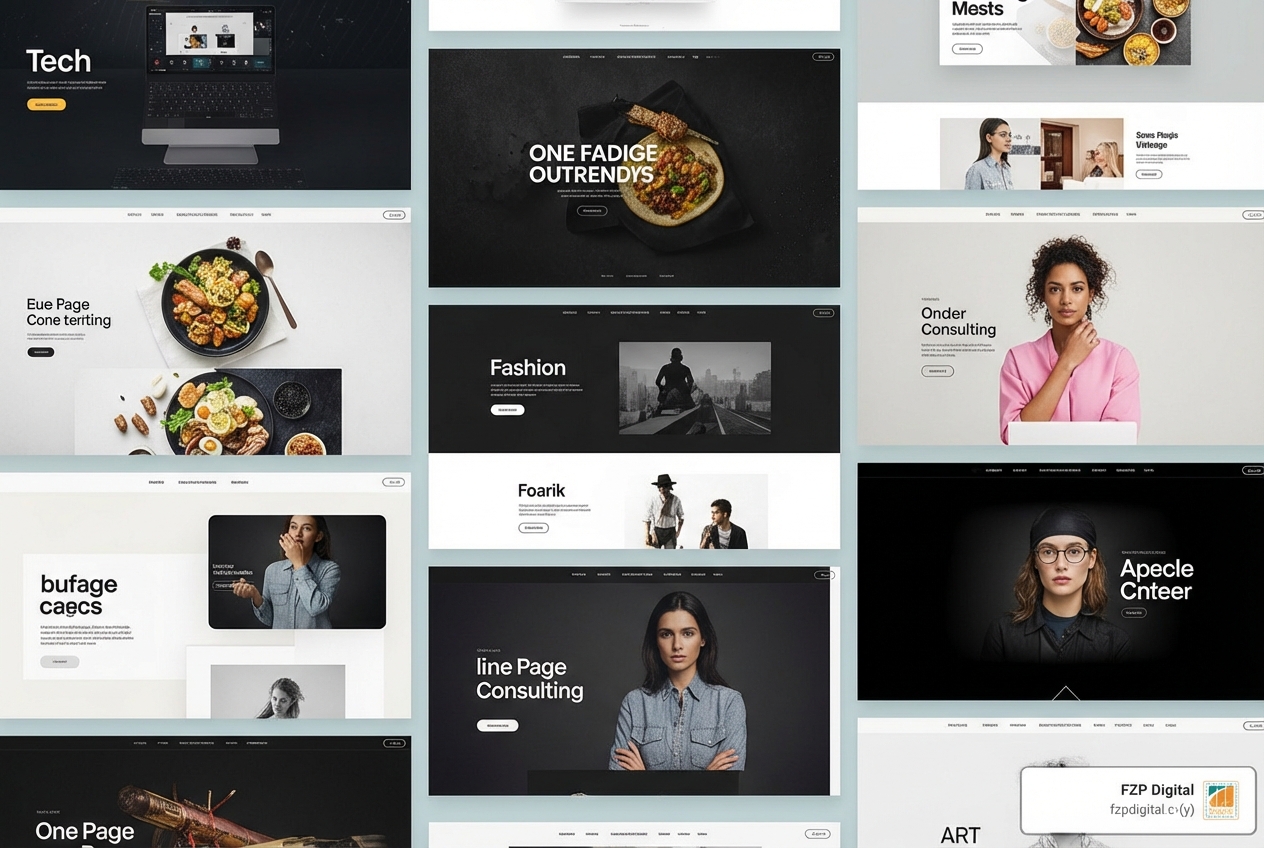Click the button under the Foarik heading

coord(533,527)
